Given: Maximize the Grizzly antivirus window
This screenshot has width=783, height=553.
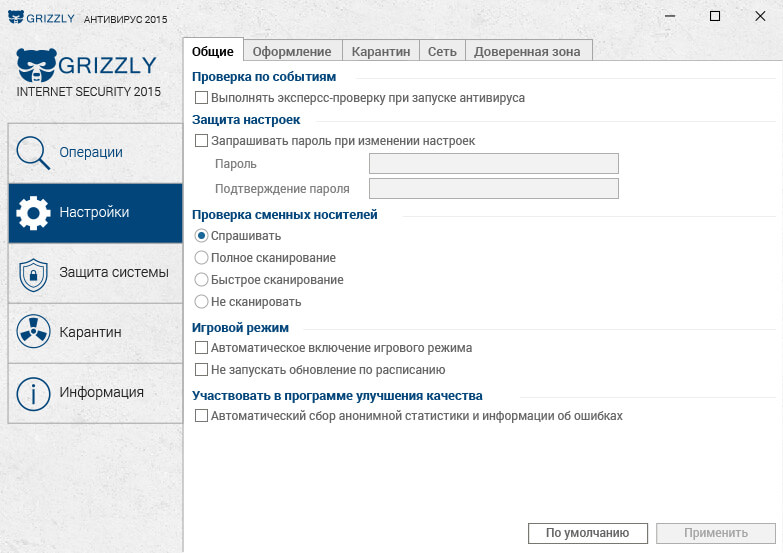Looking at the screenshot, I should [715, 16].
